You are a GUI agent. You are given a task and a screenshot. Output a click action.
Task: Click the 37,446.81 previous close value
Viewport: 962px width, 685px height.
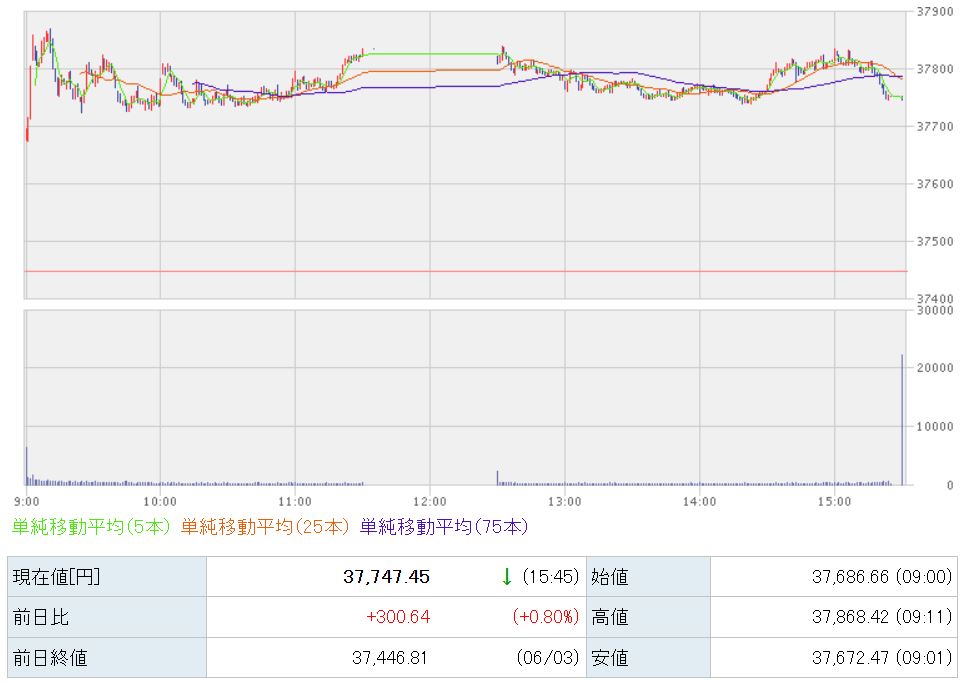click(x=390, y=657)
